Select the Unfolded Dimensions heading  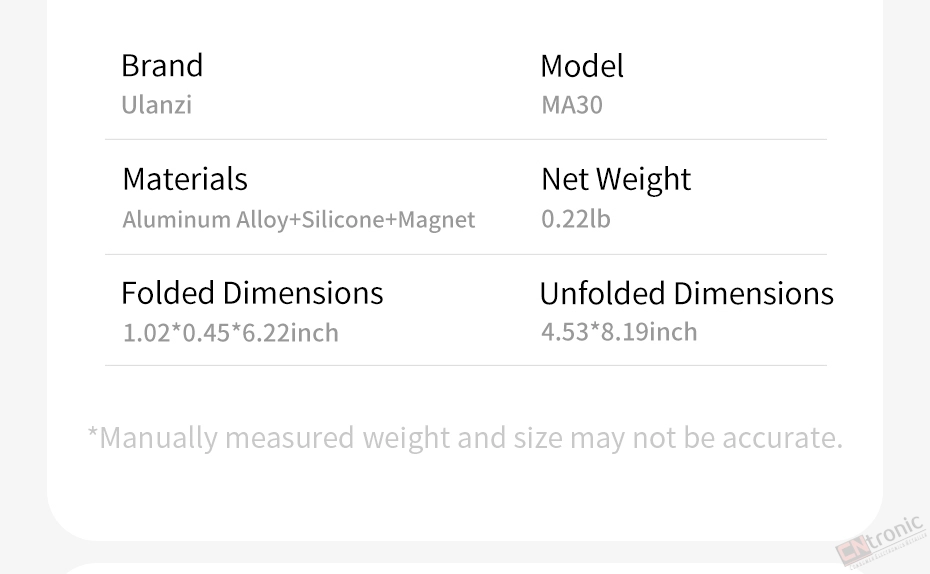pos(687,293)
